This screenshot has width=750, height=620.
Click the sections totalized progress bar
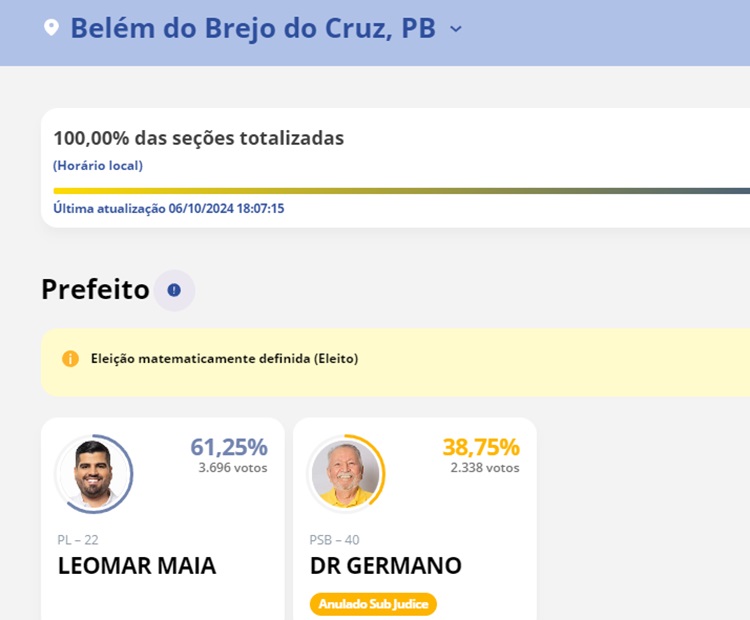(x=400, y=190)
